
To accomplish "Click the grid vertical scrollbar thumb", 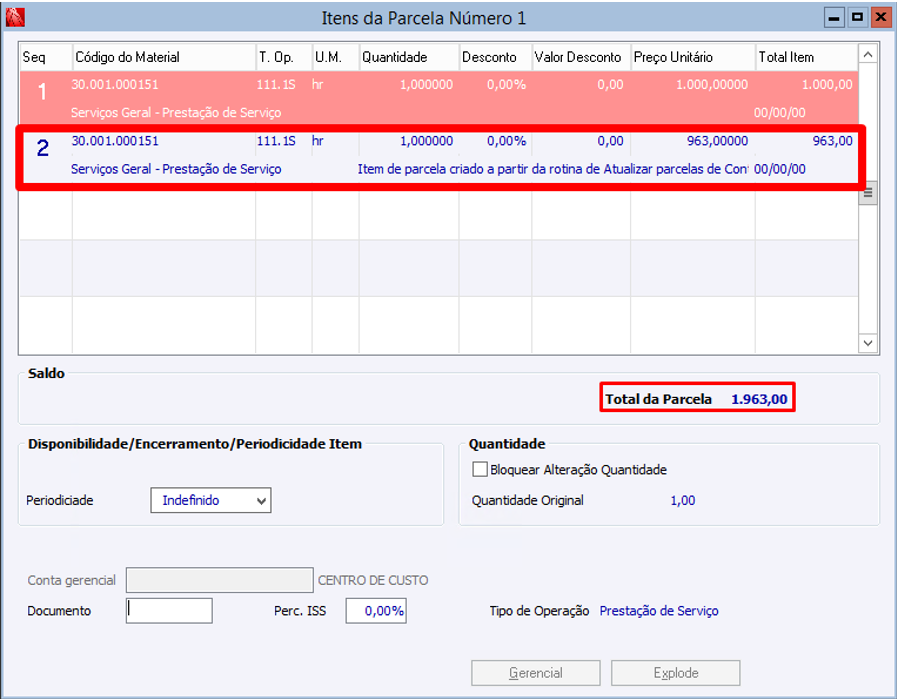I will point(868,193).
